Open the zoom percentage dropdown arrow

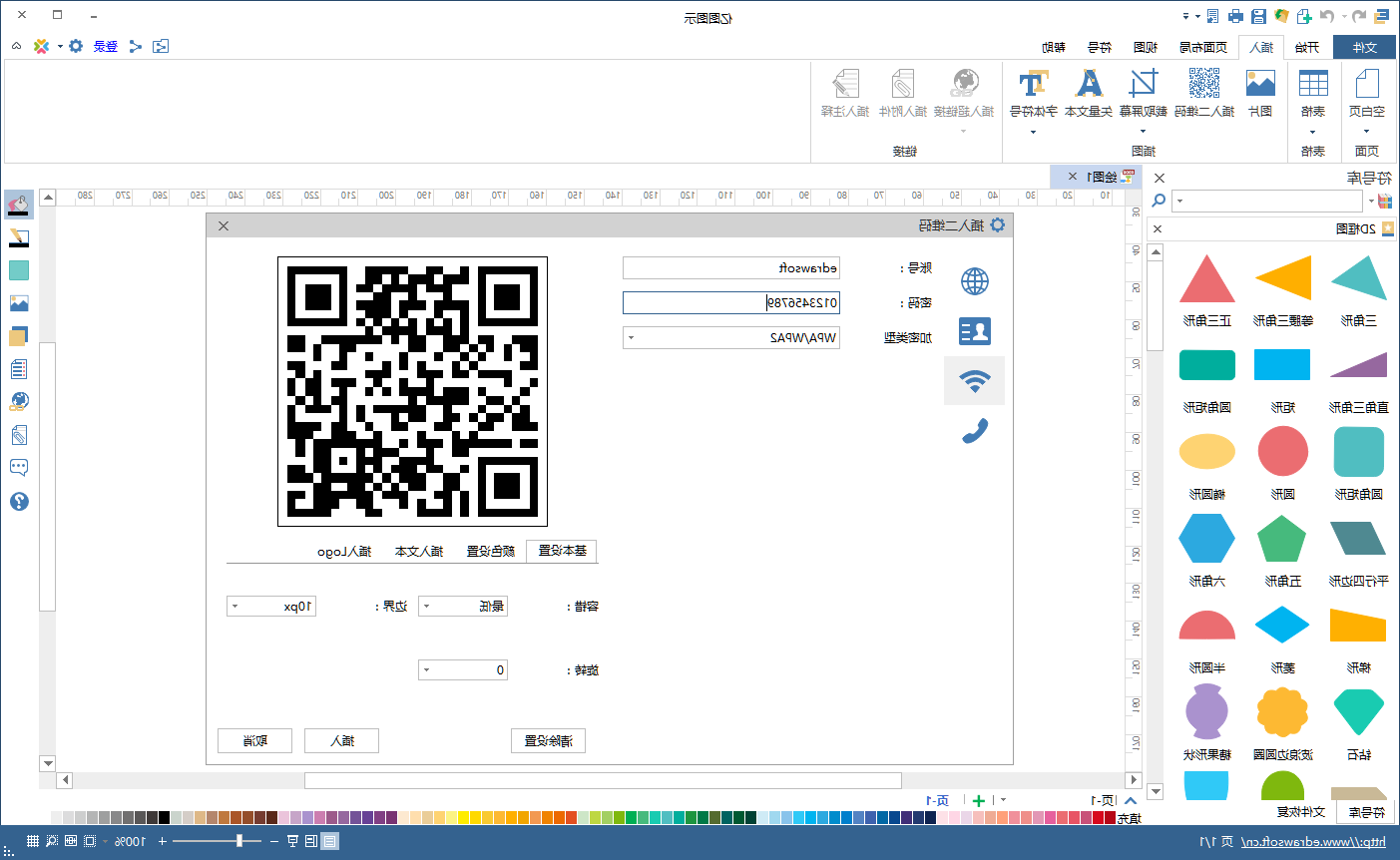105,841
